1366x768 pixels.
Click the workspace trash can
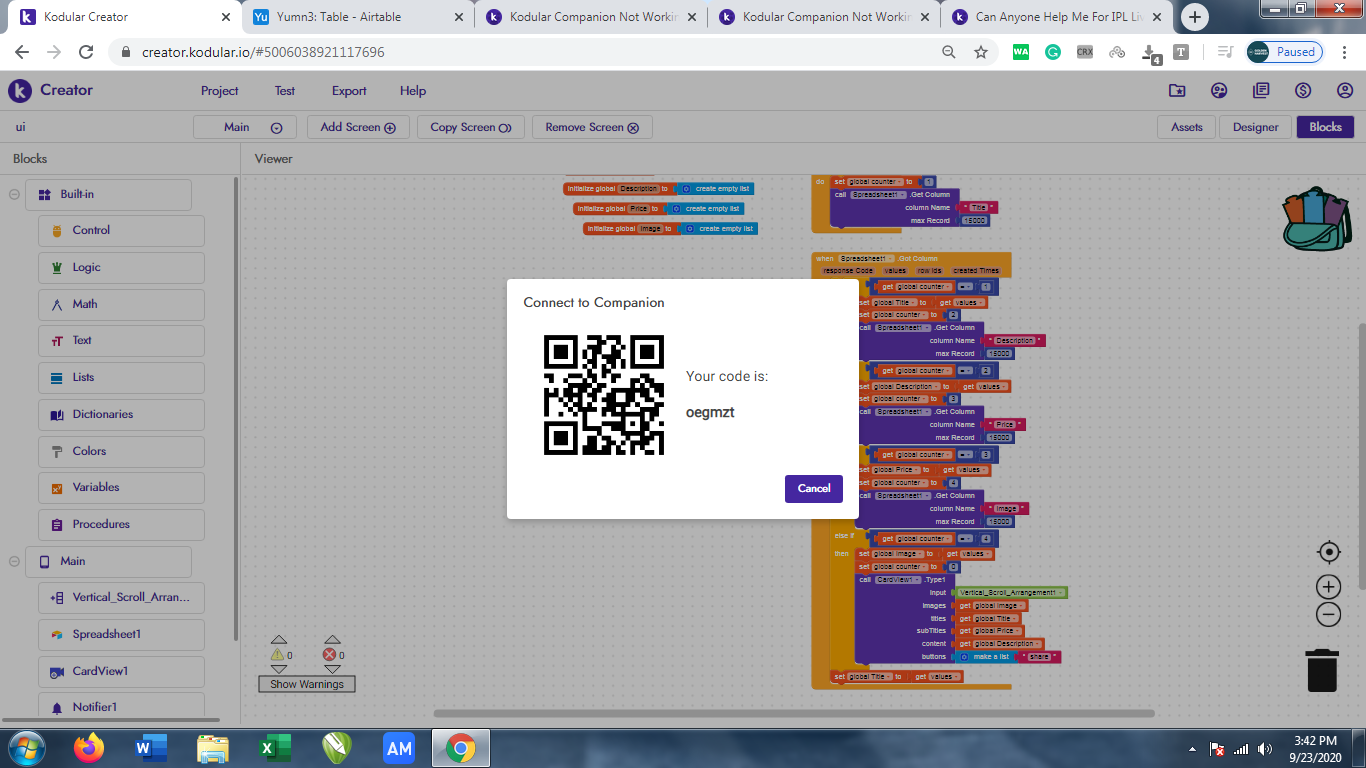1322,669
